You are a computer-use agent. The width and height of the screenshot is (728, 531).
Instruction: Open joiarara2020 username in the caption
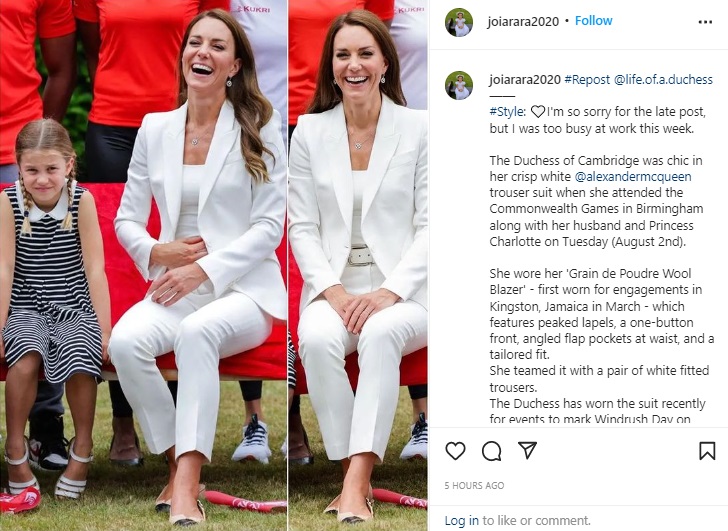point(525,80)
